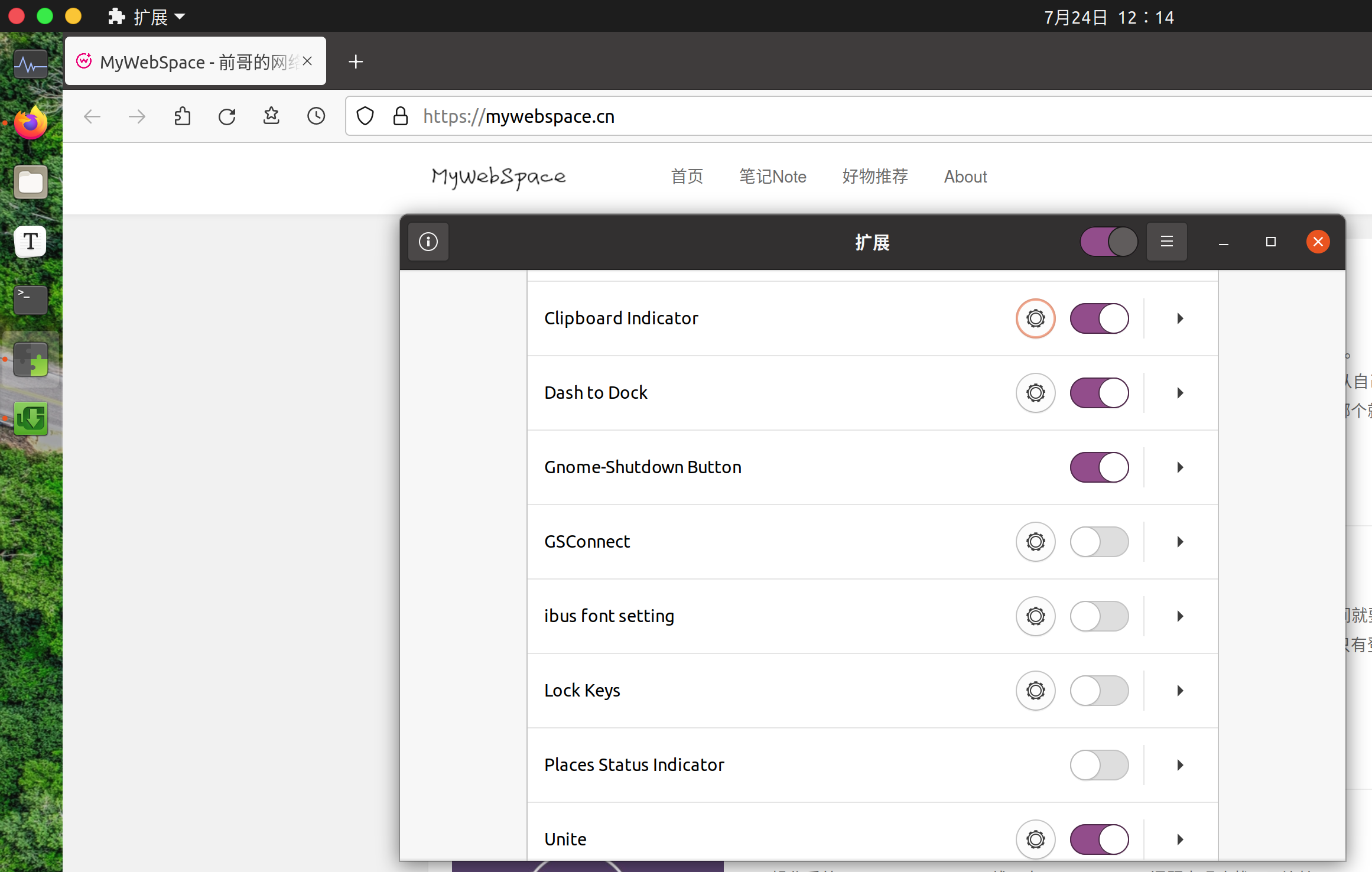This screenshot has width=1372, height=872.
Task: Disable Dash to Dock extension
Action: 1099,393
